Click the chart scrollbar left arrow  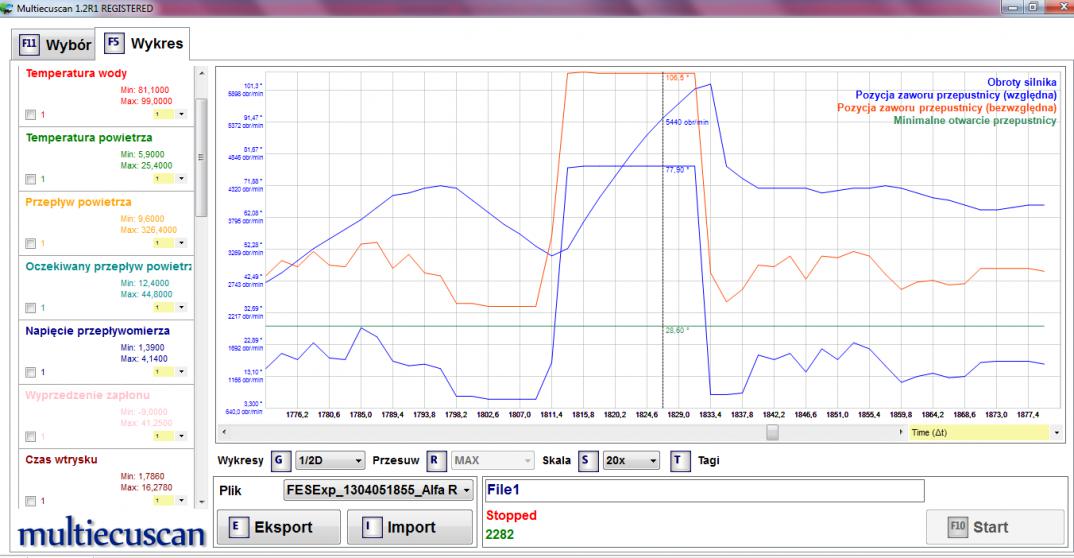click(x=224, y=433)
